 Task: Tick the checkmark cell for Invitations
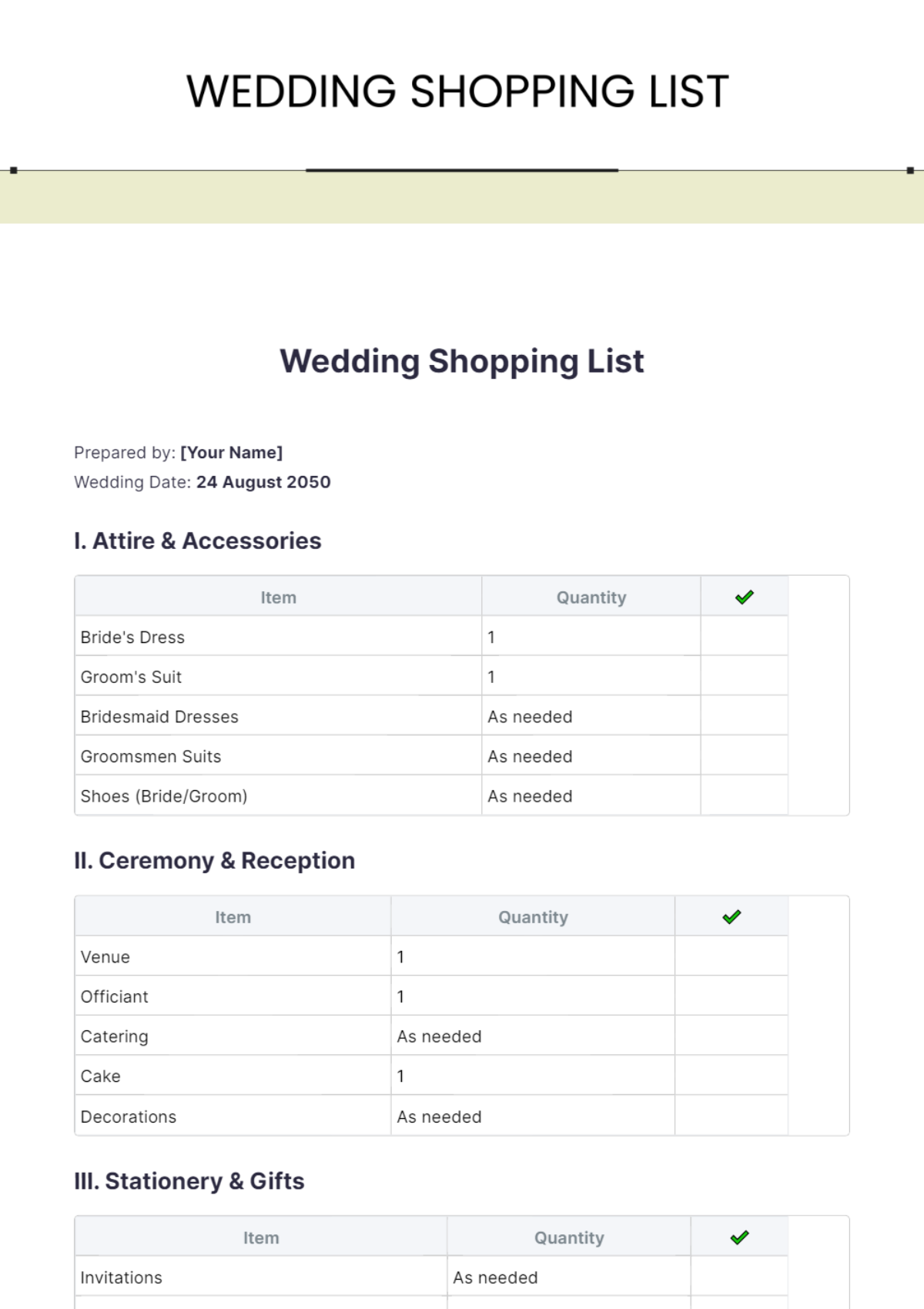pos(739,1277)
